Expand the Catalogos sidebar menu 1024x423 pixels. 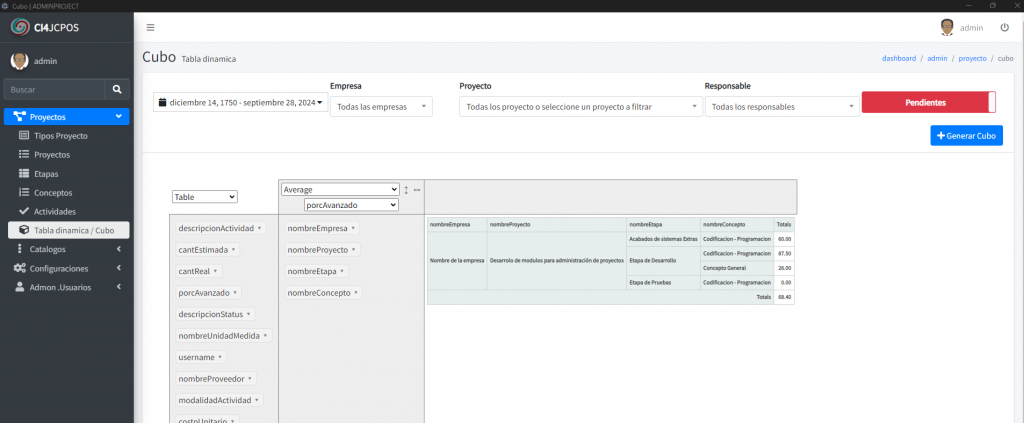click(x=66, y=249)
